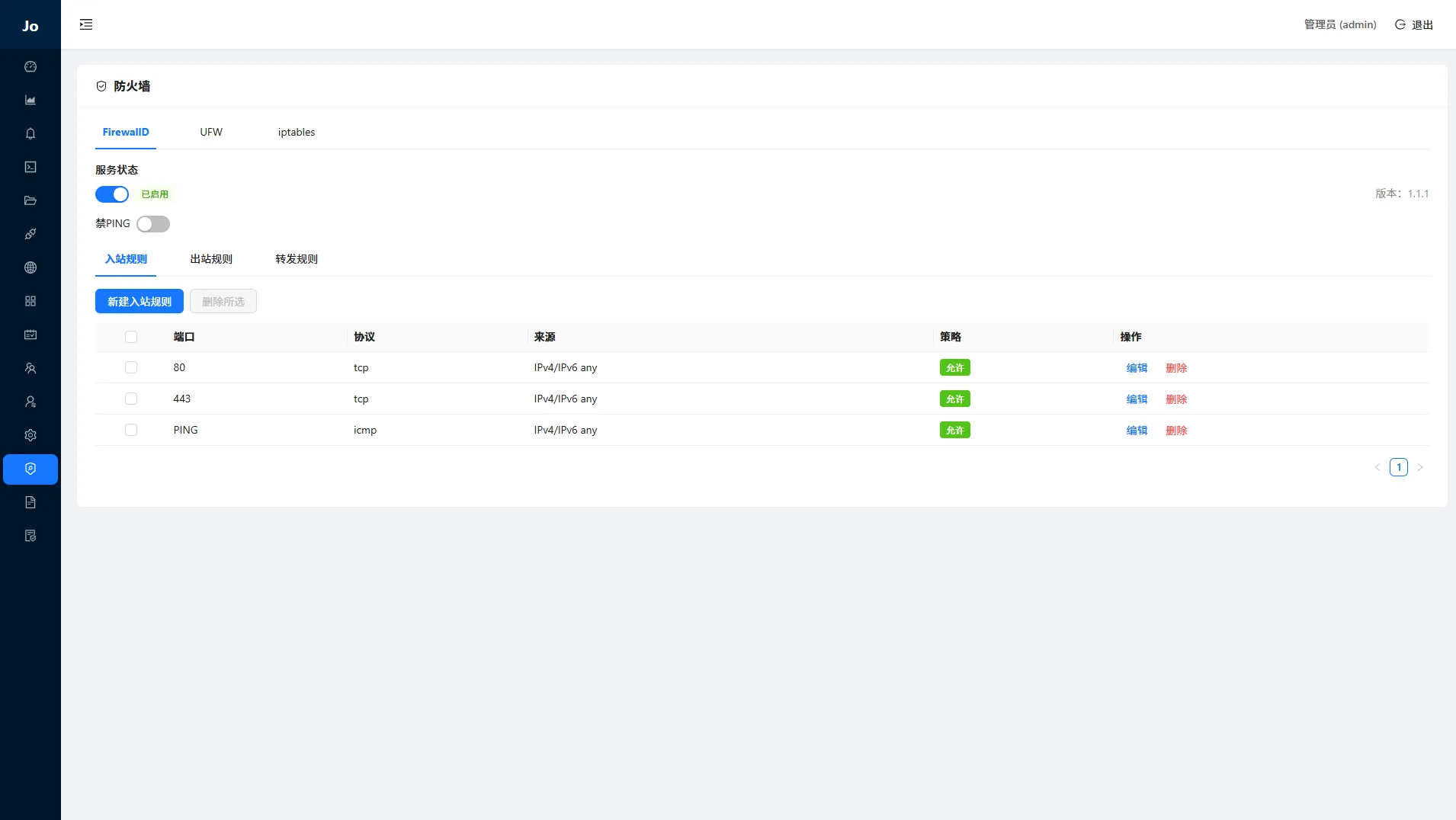Check the box for port 443 rule
Image resolution: width=1456 pixels, height=820 pixels.
pyautogui.click(x=131, y=399)
